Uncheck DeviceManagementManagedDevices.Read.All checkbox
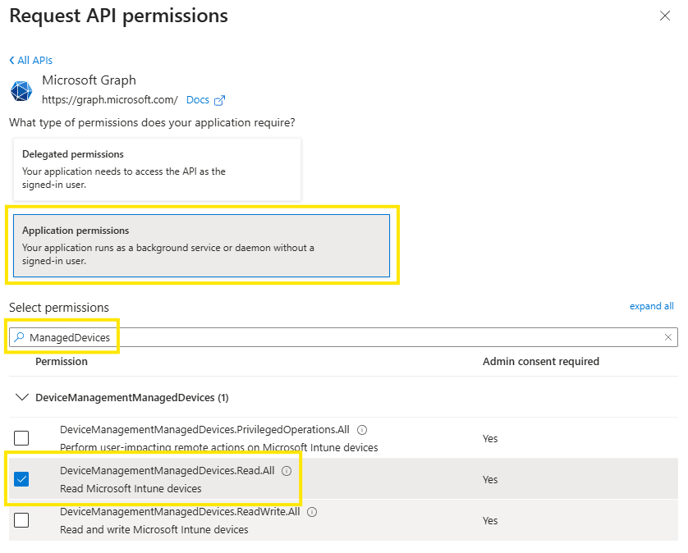Image resolution: width=688 pixels, height=553 pixels. 22,479
